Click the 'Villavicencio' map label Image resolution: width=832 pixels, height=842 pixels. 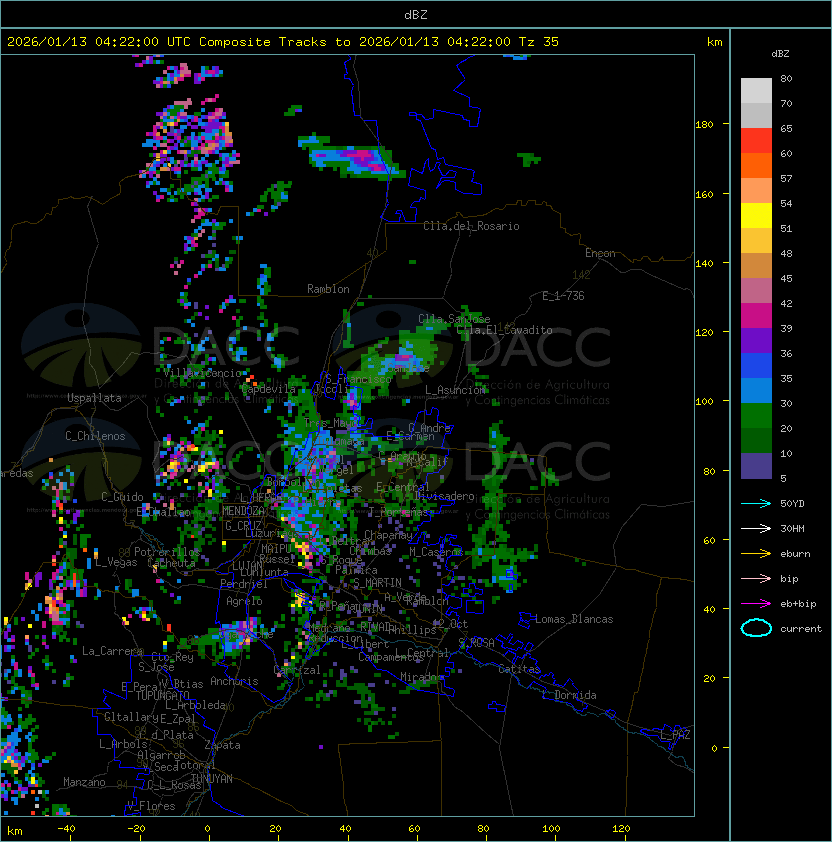coord(203,373)
